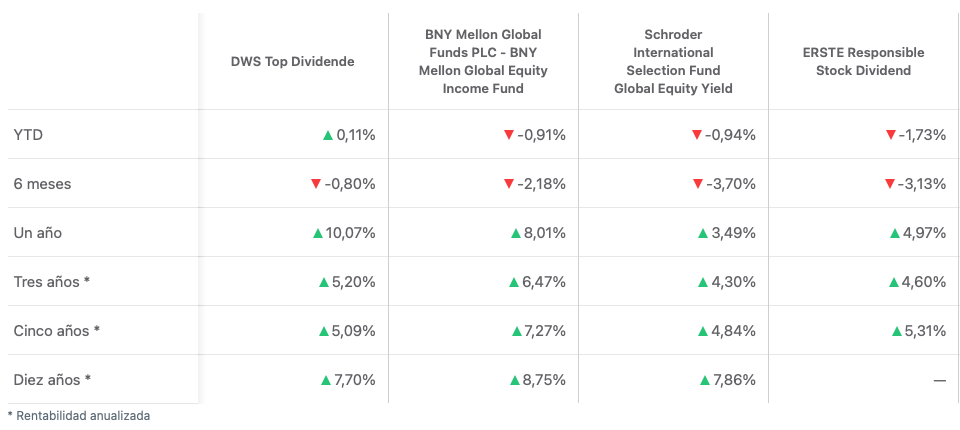Select the Cinco años row label
This screenshot has width=960, height=430.
point(56,331)
